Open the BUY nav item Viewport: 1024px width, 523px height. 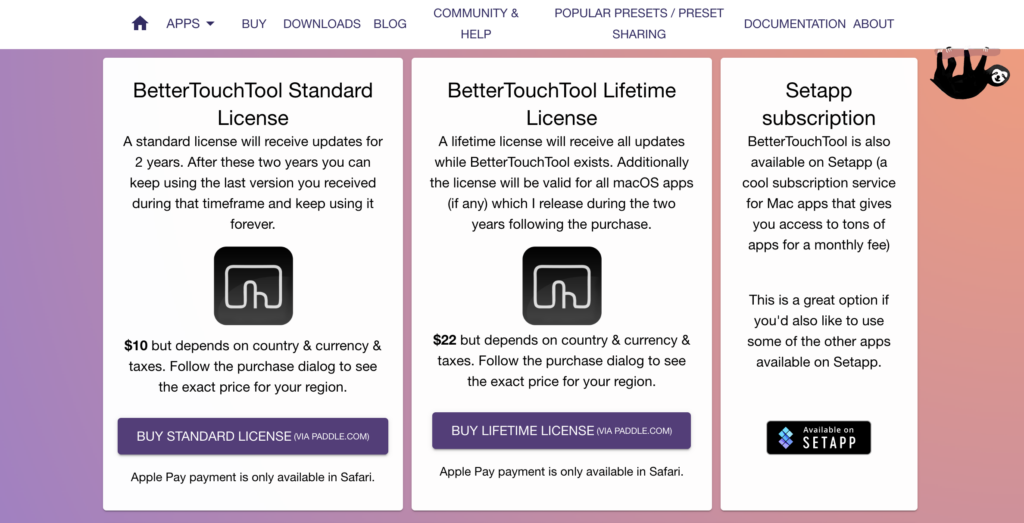pos(254,24)
